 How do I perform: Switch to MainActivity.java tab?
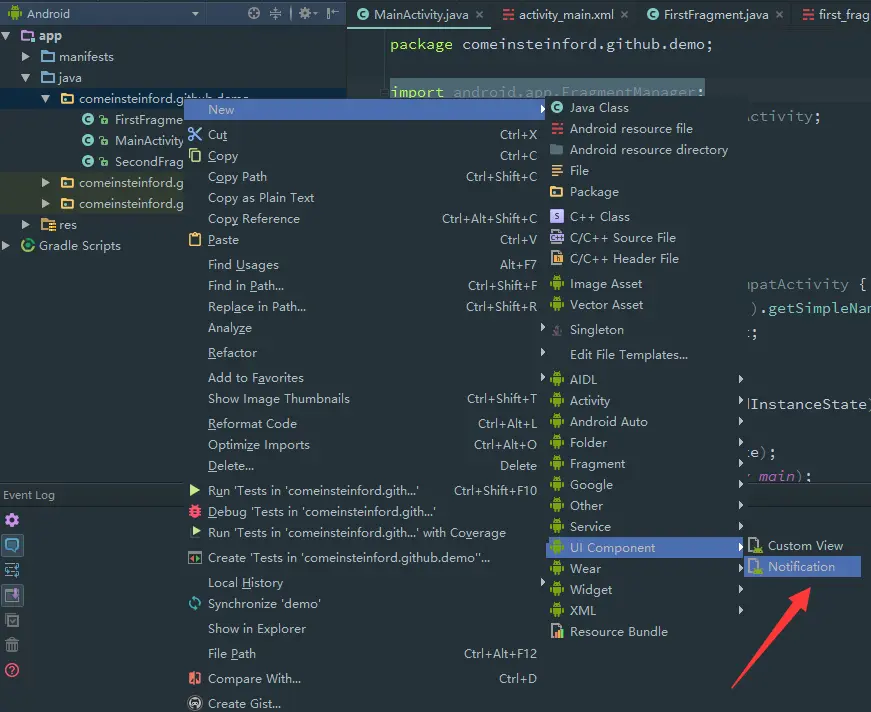pos(420,14)
